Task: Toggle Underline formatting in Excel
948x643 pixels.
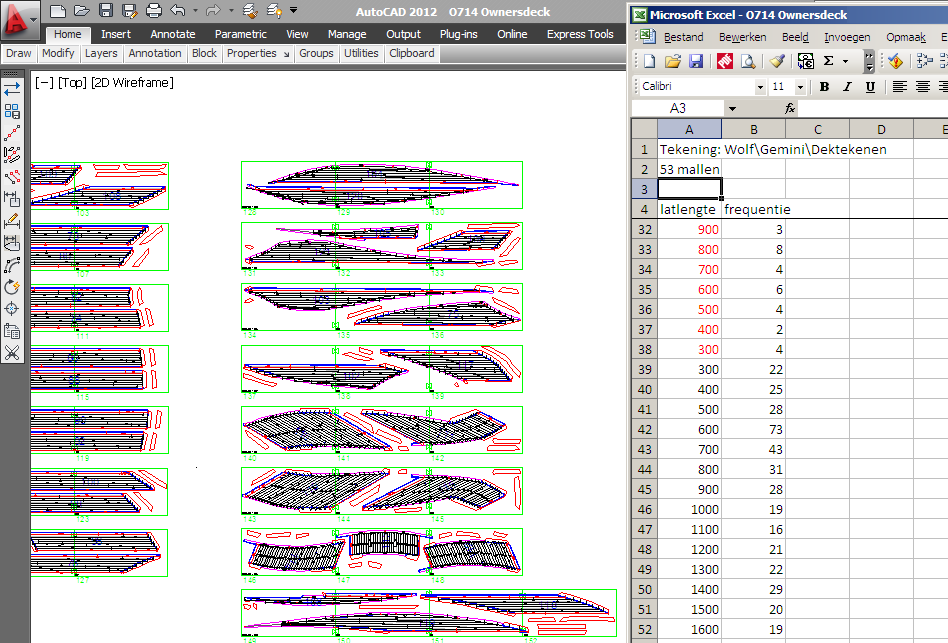Action: [870, 87]
